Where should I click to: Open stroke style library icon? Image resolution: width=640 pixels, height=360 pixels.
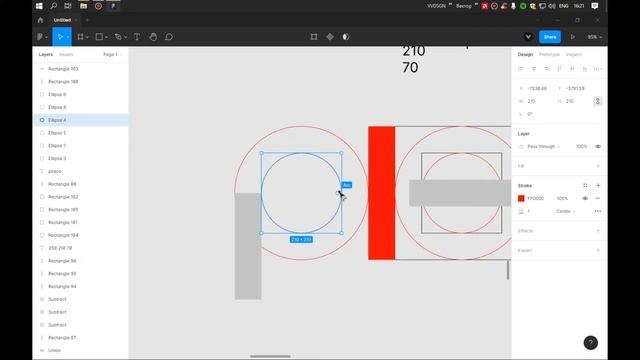click(585, 185)
